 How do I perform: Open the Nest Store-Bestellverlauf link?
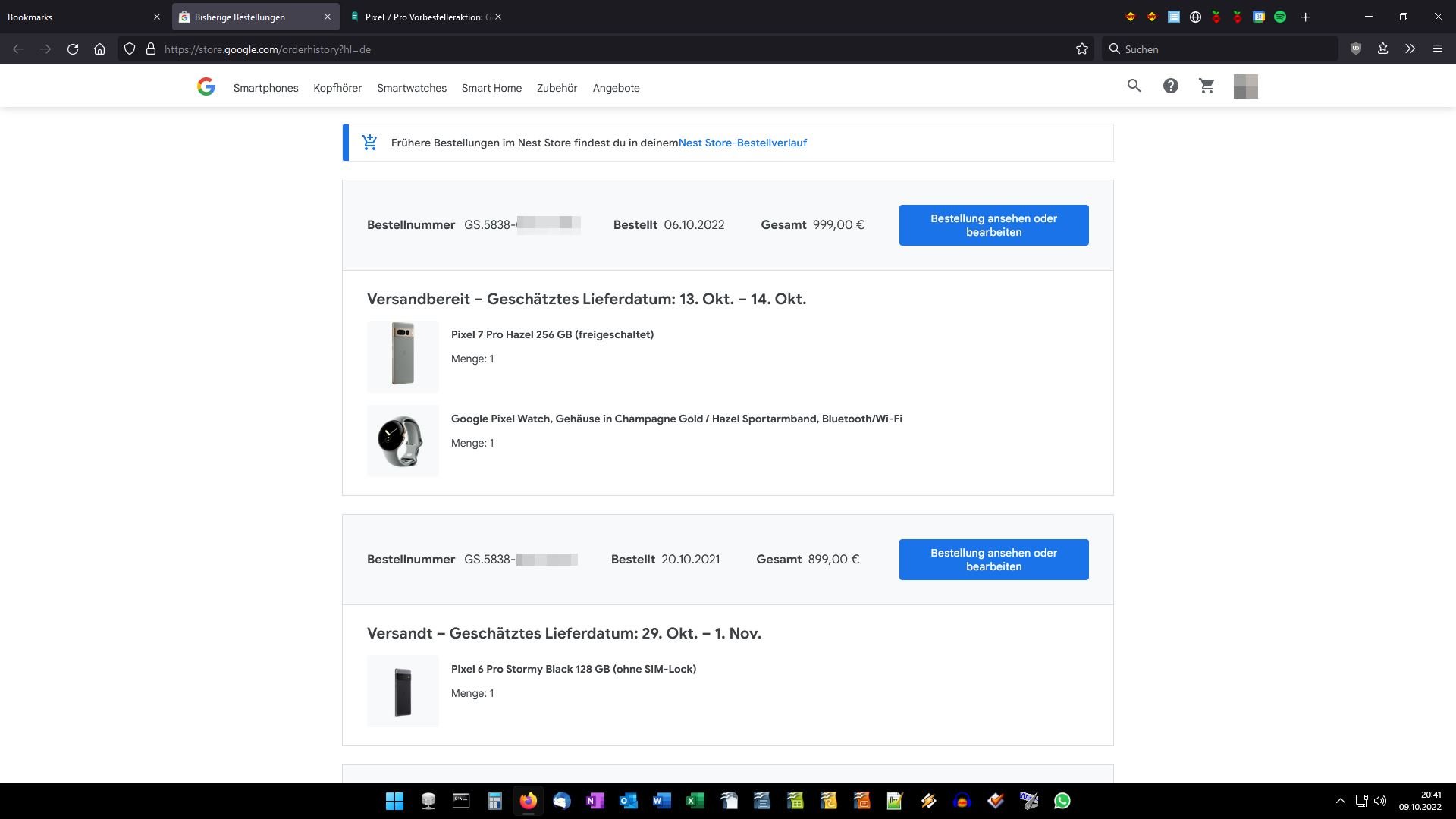[742, 143]
